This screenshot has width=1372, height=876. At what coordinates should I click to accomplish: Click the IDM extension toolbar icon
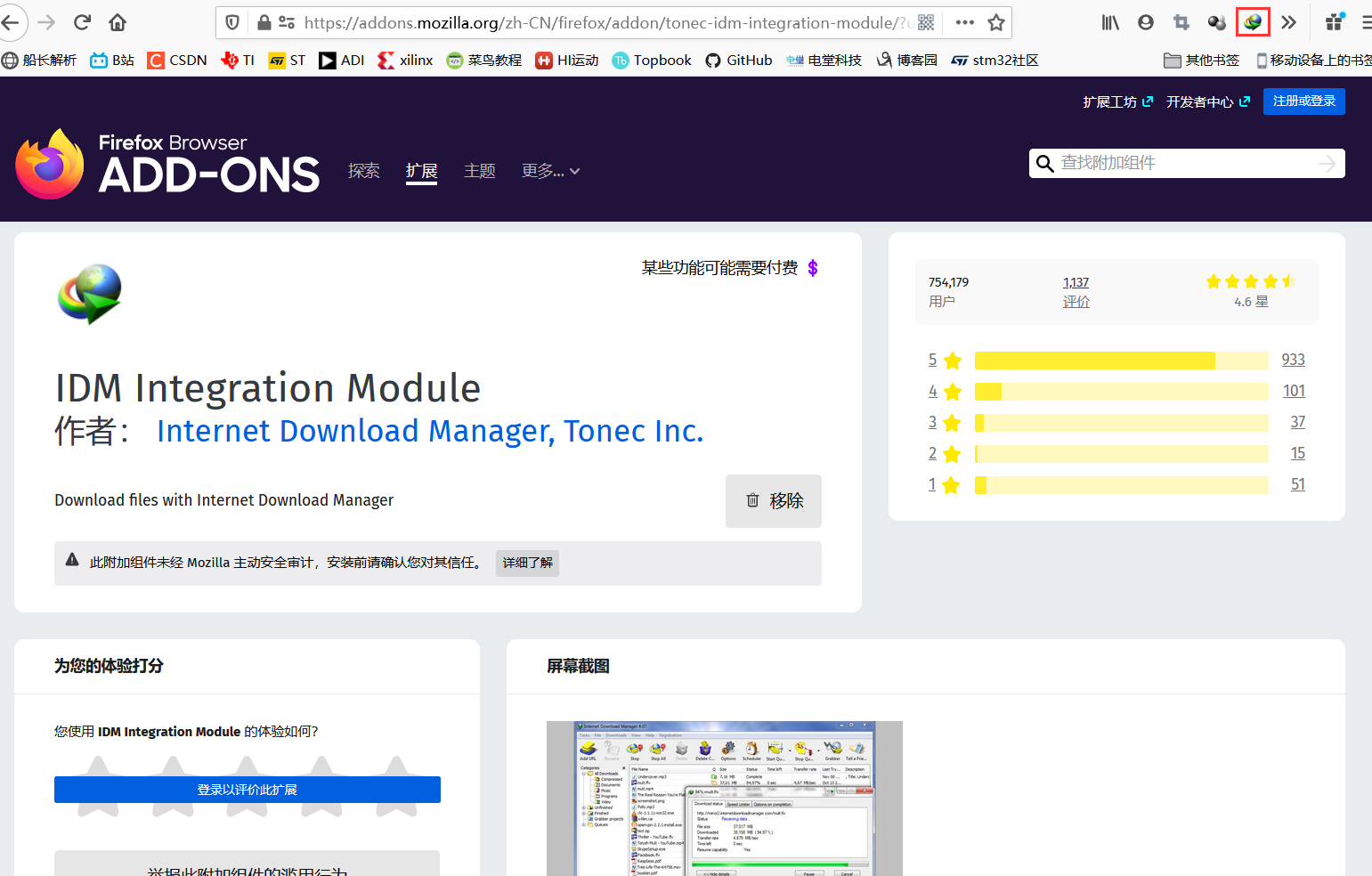click(1253, 22)
